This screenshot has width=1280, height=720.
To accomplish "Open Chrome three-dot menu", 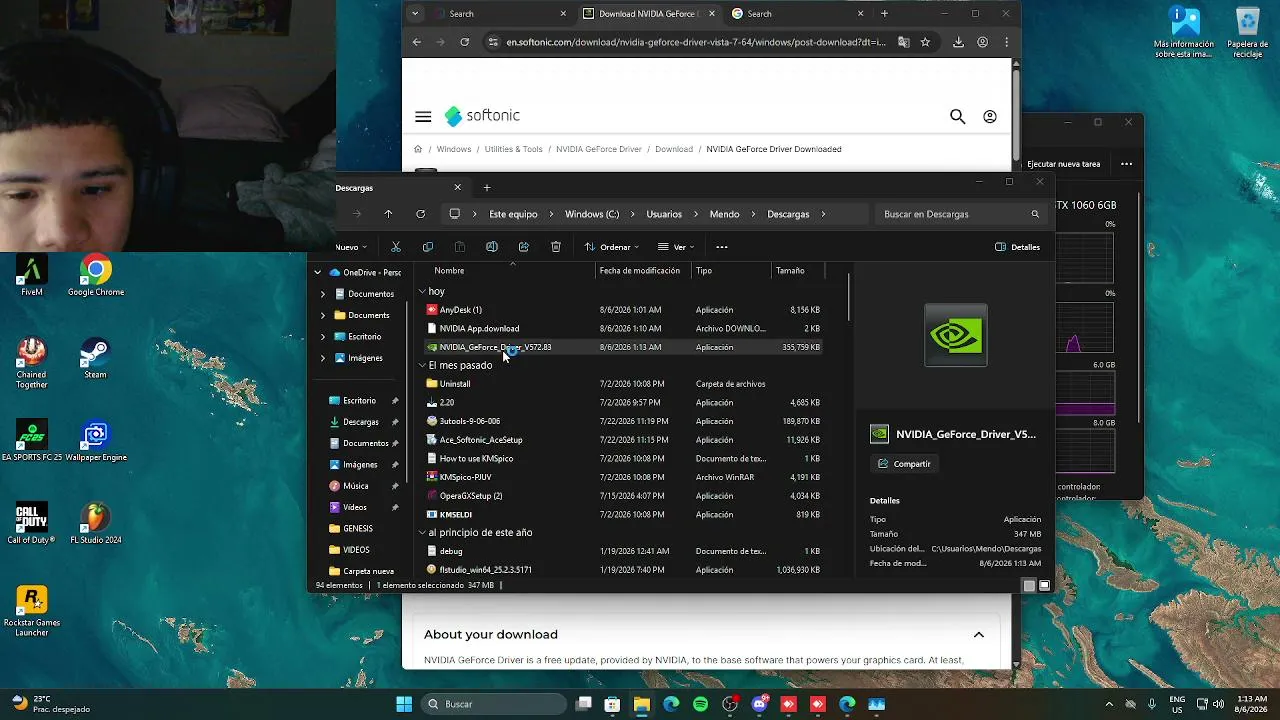I will (1006, 42).
